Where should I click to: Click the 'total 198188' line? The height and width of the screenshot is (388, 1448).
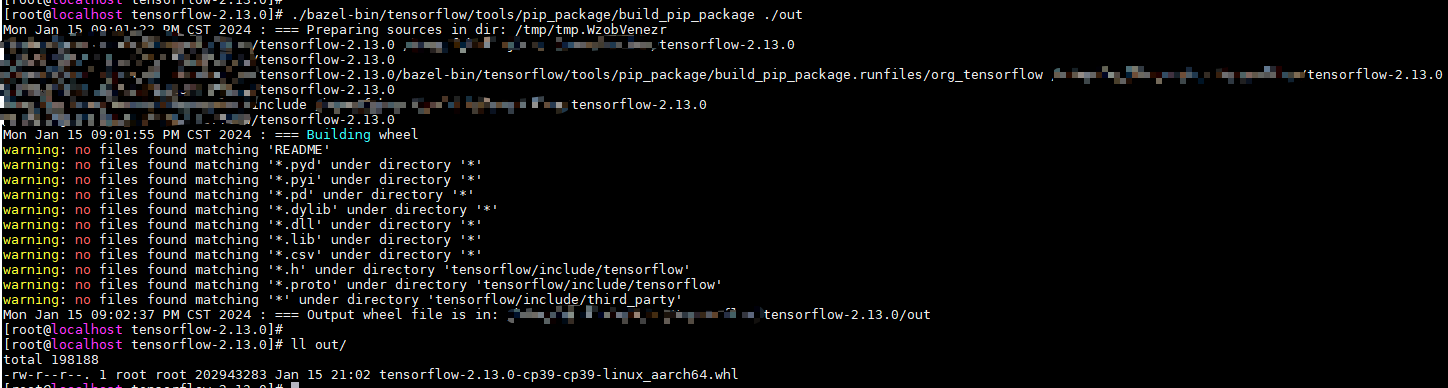coord(51,360)
